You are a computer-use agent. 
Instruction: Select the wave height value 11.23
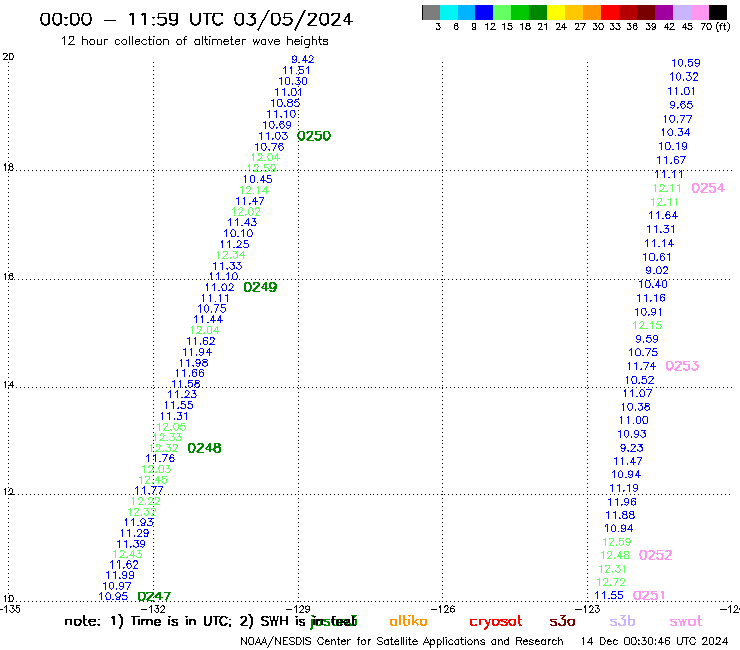182,394
